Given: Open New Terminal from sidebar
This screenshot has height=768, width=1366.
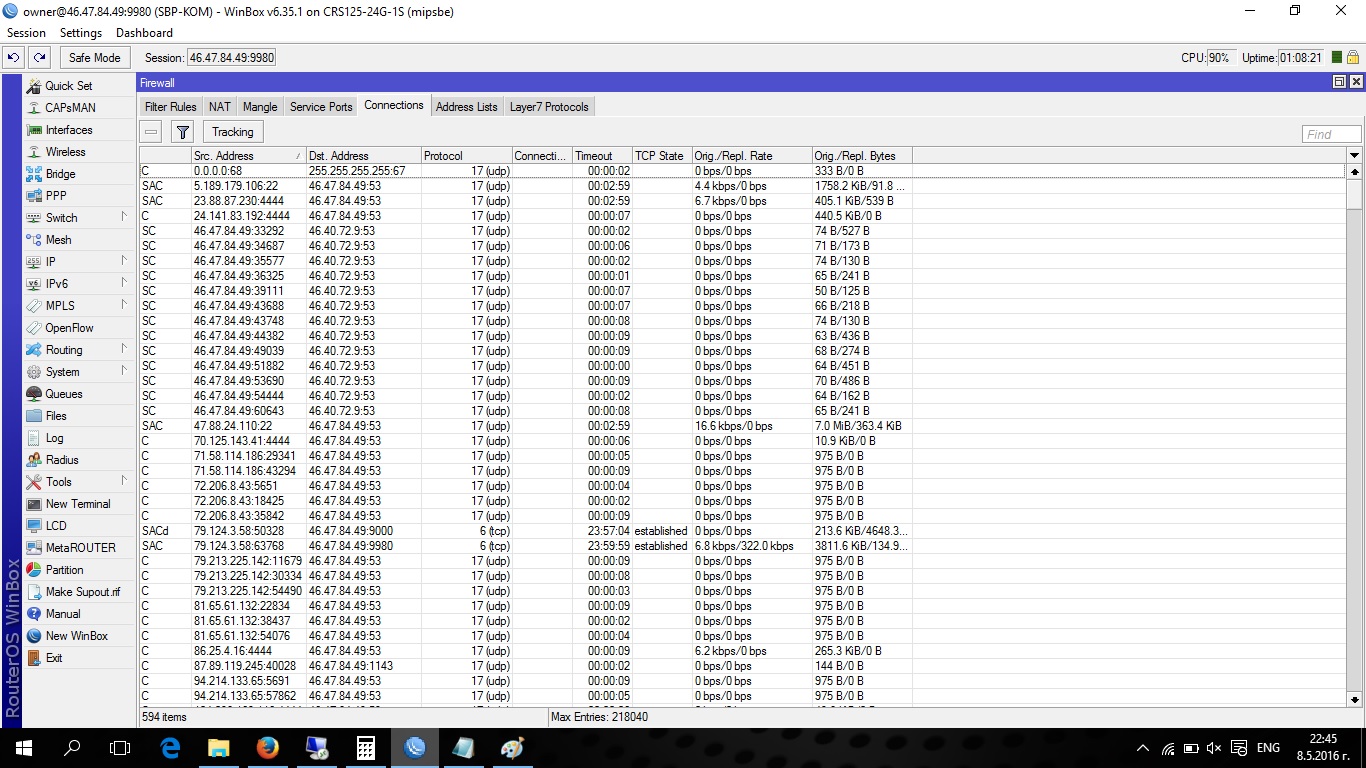Looking at the screenshot, I should click(77, 504).
